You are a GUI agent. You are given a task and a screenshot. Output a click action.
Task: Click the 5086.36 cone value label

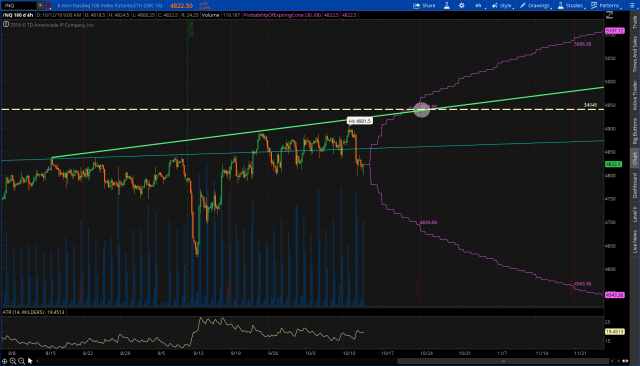[582, 44]
